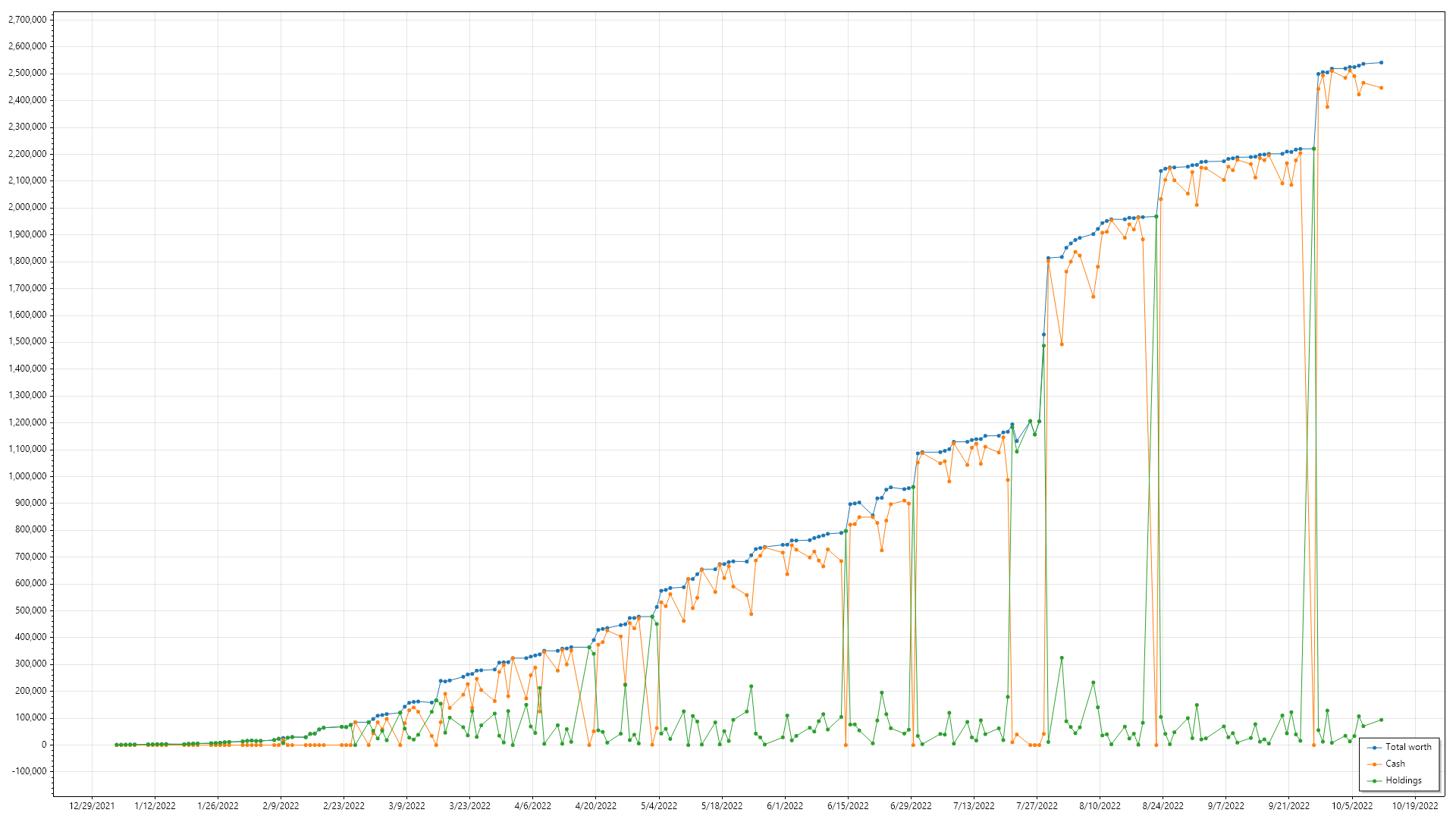The width and height of the screenshot is (1456, 819).
Task: Select the 700,000 y-axis label
Action: point(30,557)
